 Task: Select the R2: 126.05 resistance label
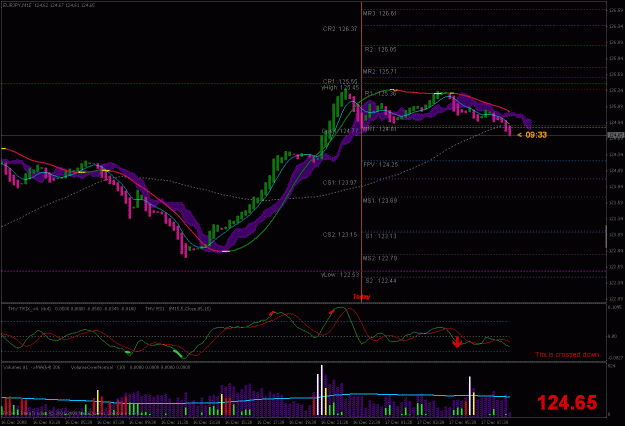pos(381,50)
